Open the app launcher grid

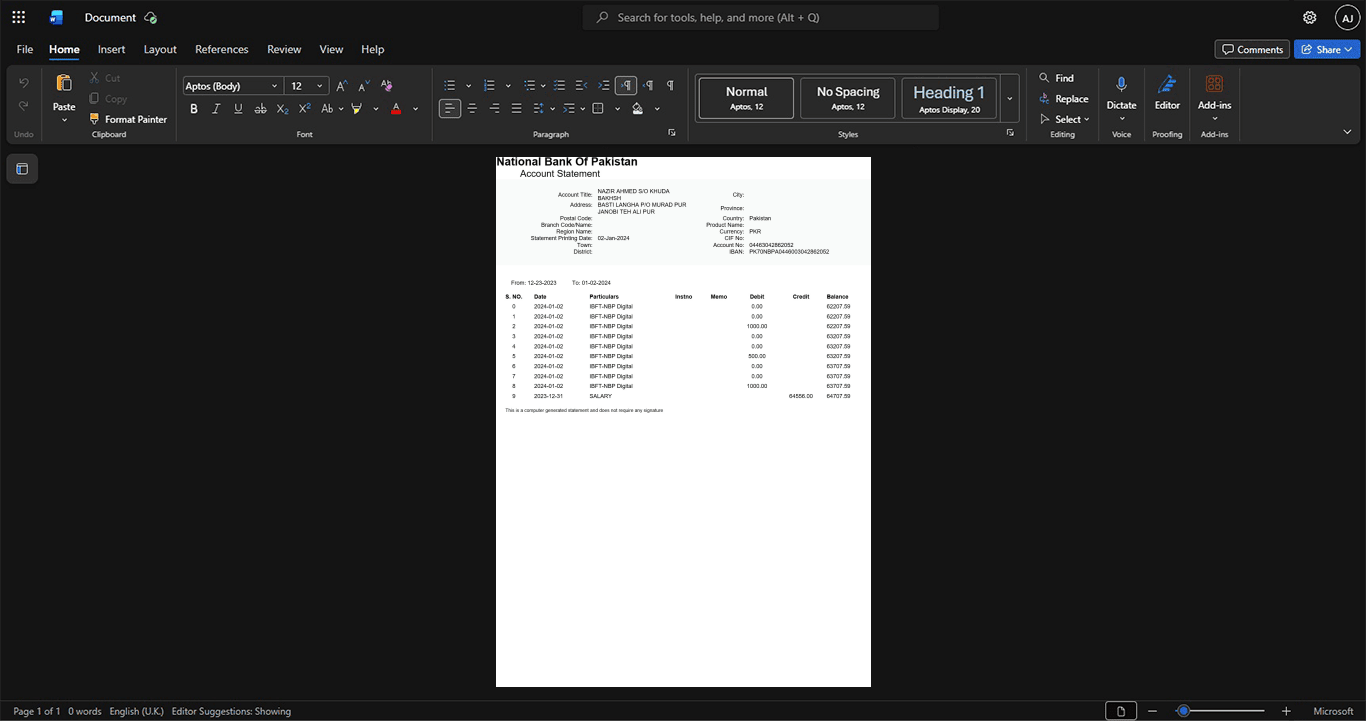point(18,17)
